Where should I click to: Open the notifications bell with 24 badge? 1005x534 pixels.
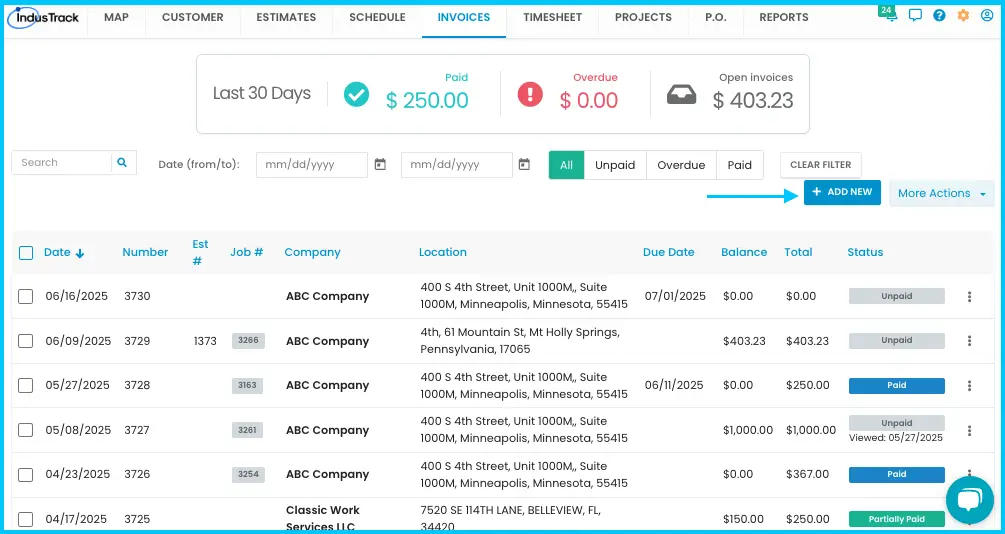point(890,15)
